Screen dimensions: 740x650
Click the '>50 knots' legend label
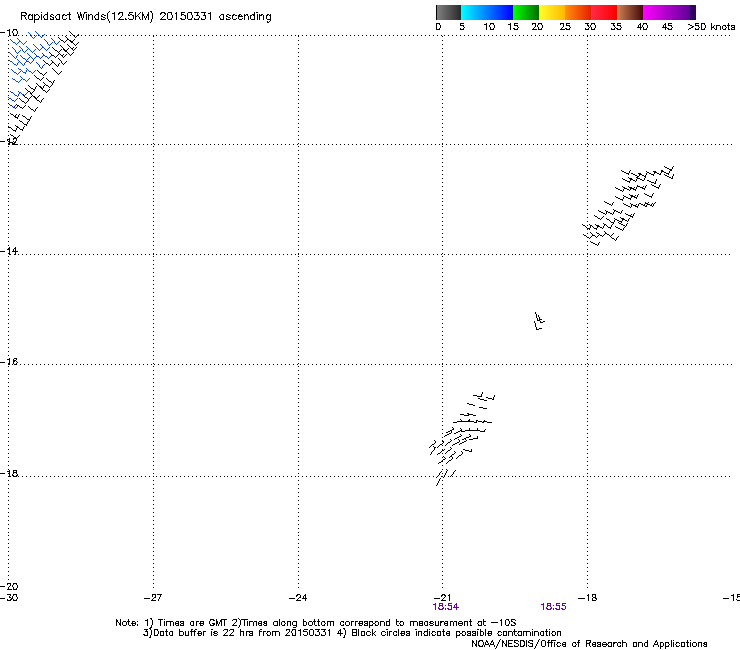pyautogui.click(x=711, y=27)
